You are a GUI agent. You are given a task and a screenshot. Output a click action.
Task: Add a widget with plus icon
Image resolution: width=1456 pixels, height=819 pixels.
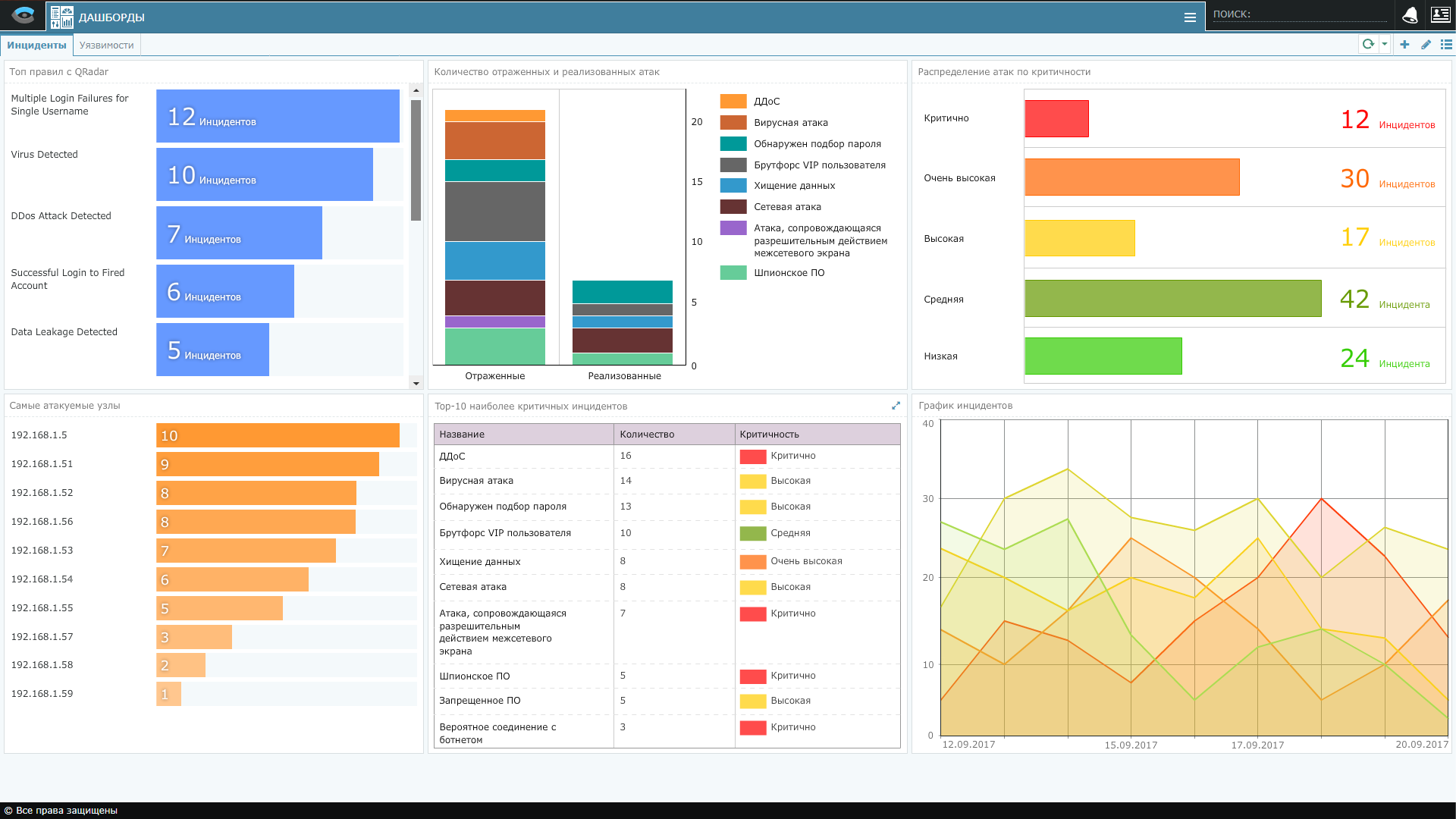(x=1404, y=45)
